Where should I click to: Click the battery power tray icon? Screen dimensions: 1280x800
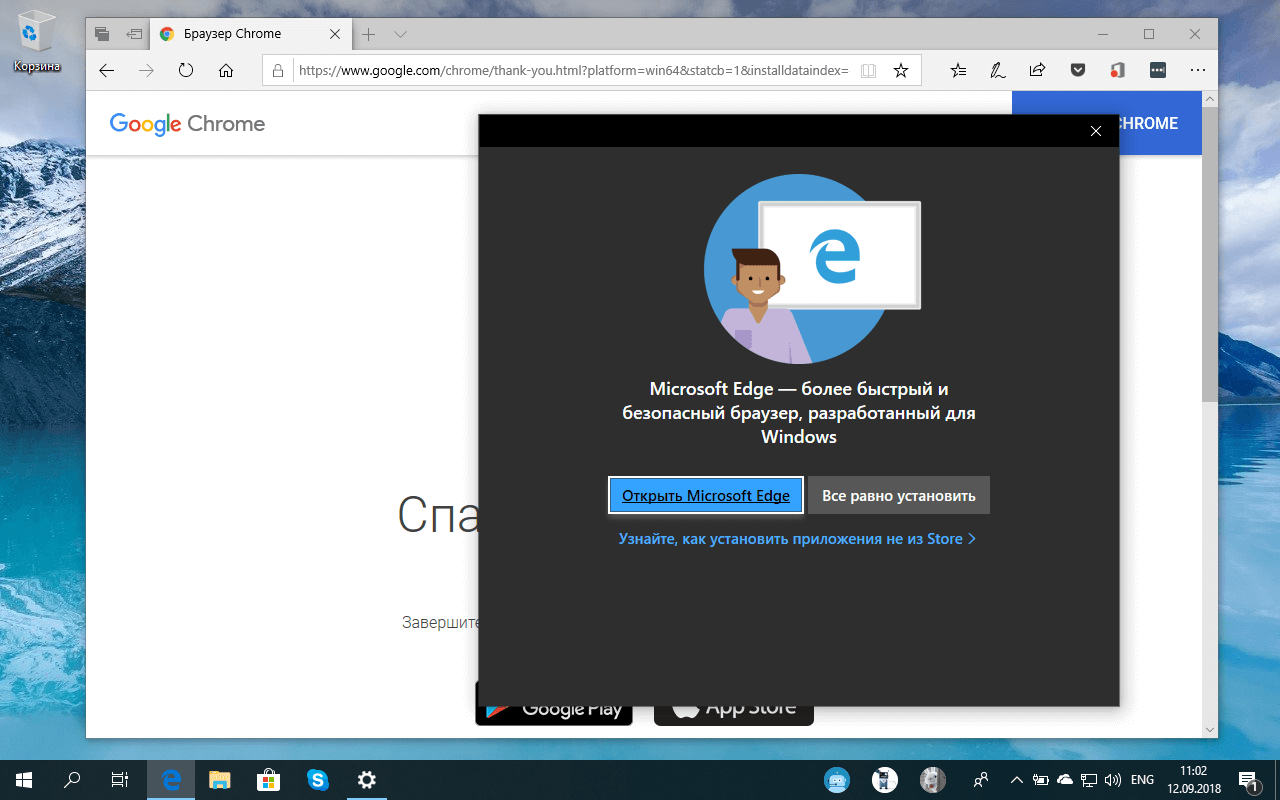1041,780
